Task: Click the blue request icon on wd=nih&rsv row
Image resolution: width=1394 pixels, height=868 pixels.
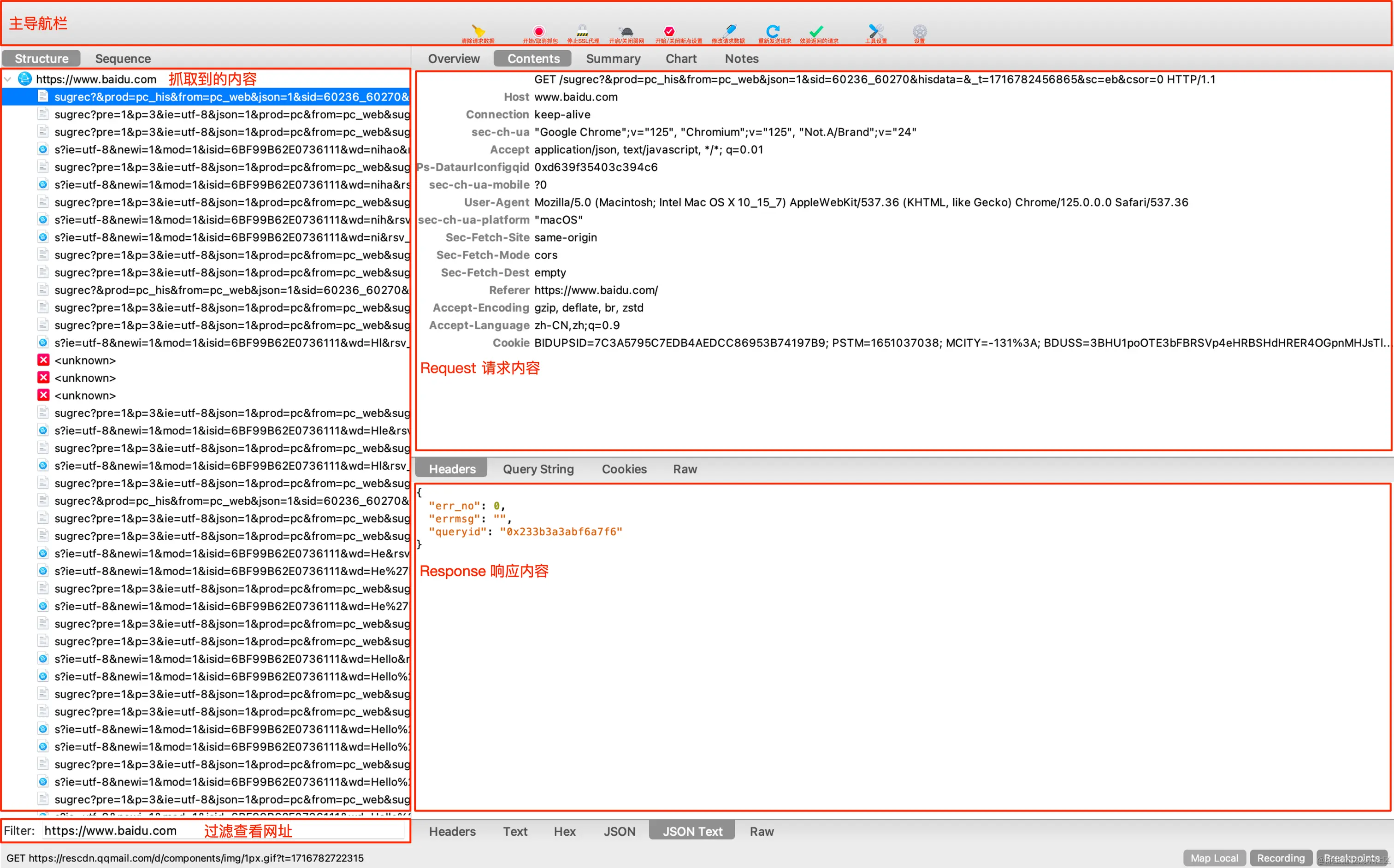Action: (x=43, y=219)
